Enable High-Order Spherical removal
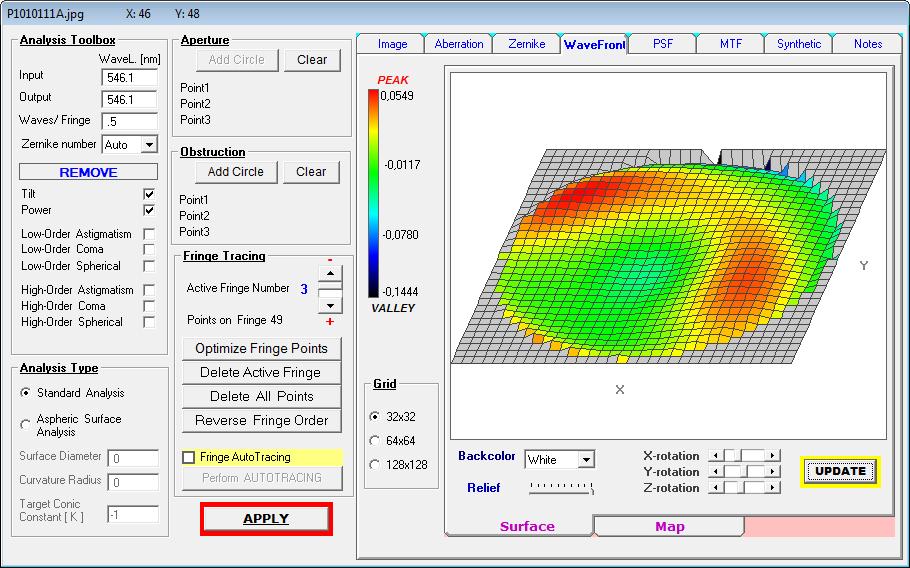The height and width of the screenshot is (568, 910). pos(149,322)
